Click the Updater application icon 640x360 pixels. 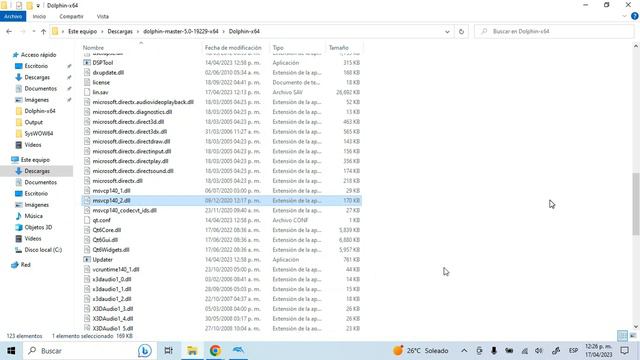[x=87, y=260]
